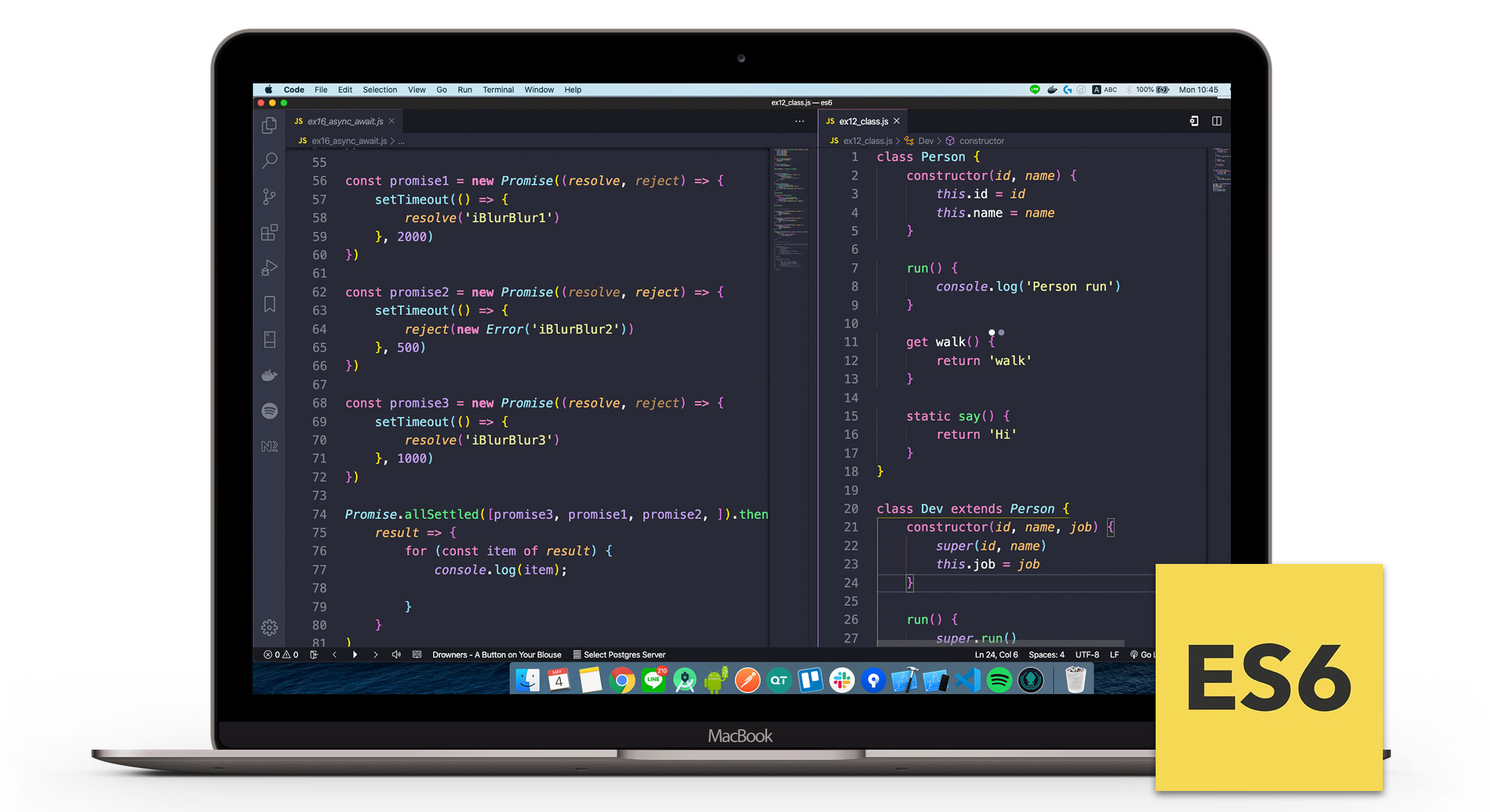Expand the constructor breadcrumb segment

(x=981, y=141)
